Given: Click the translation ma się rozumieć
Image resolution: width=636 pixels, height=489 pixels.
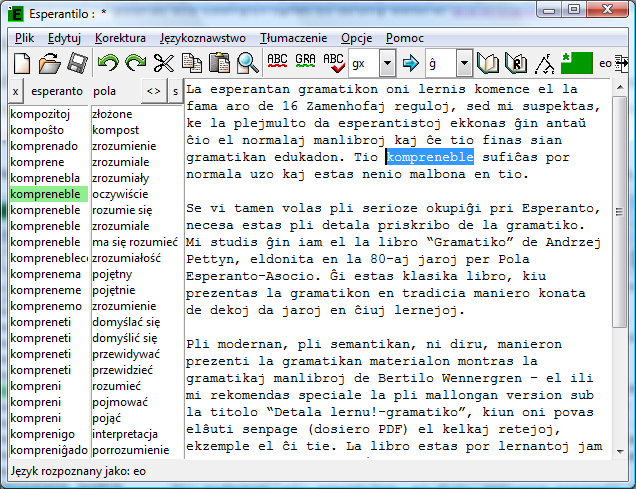Looking at the screenshot, I should click(x=135, y=242).
